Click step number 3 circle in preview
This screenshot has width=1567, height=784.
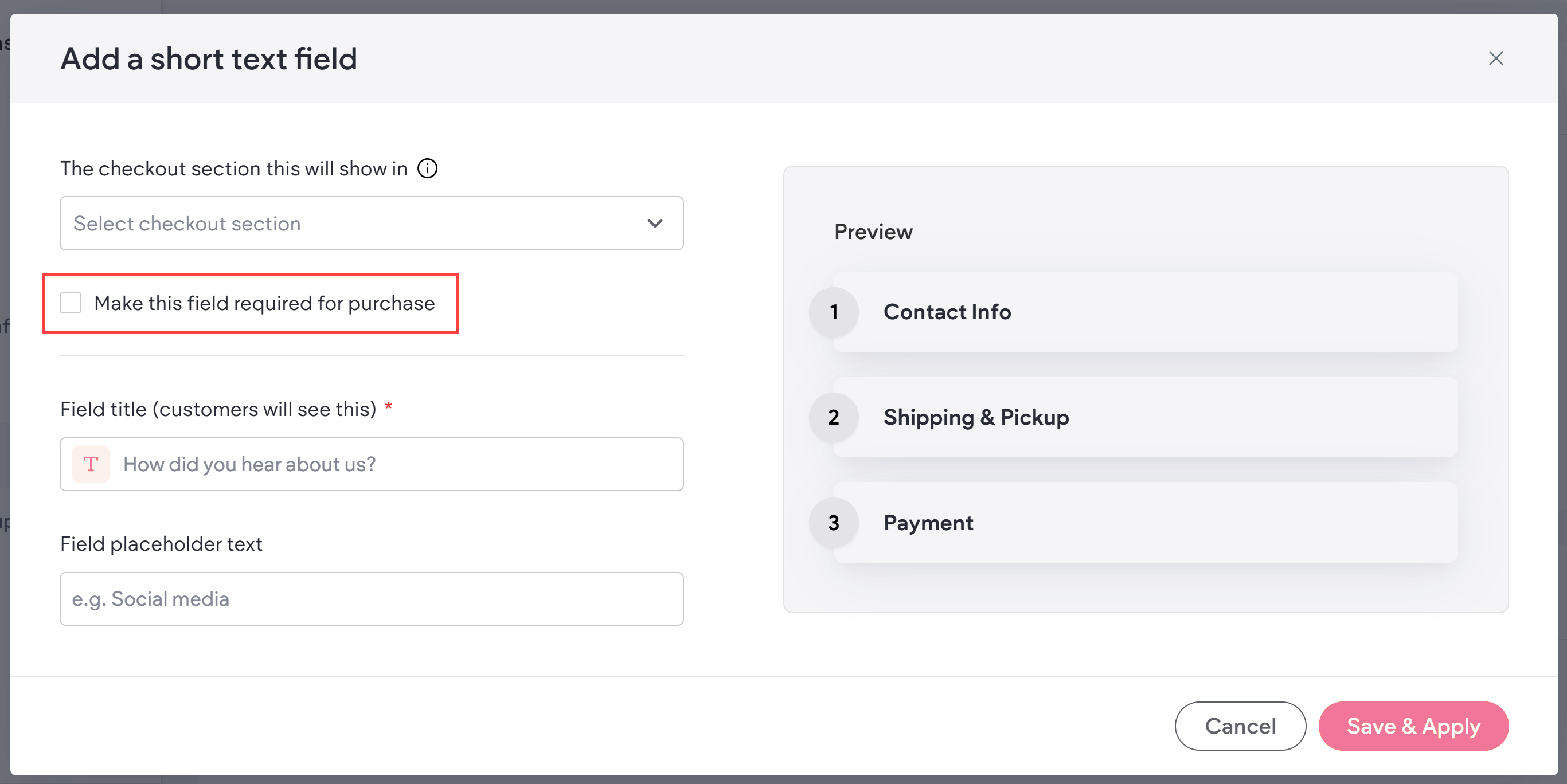(x=833, y=523)
